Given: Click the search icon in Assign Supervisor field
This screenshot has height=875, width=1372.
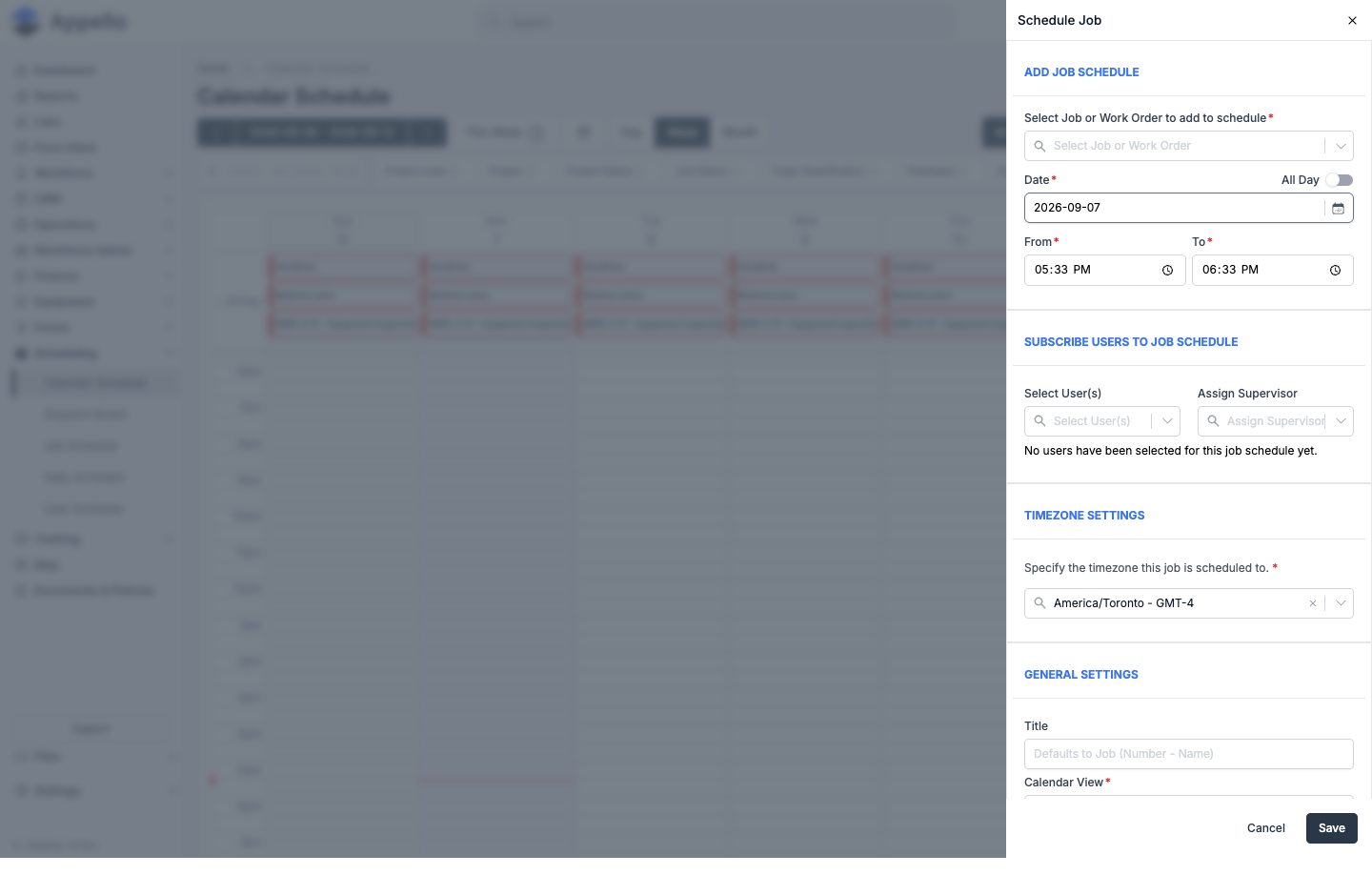Looking at the screenshot, I should click(x=1213, y=421).
